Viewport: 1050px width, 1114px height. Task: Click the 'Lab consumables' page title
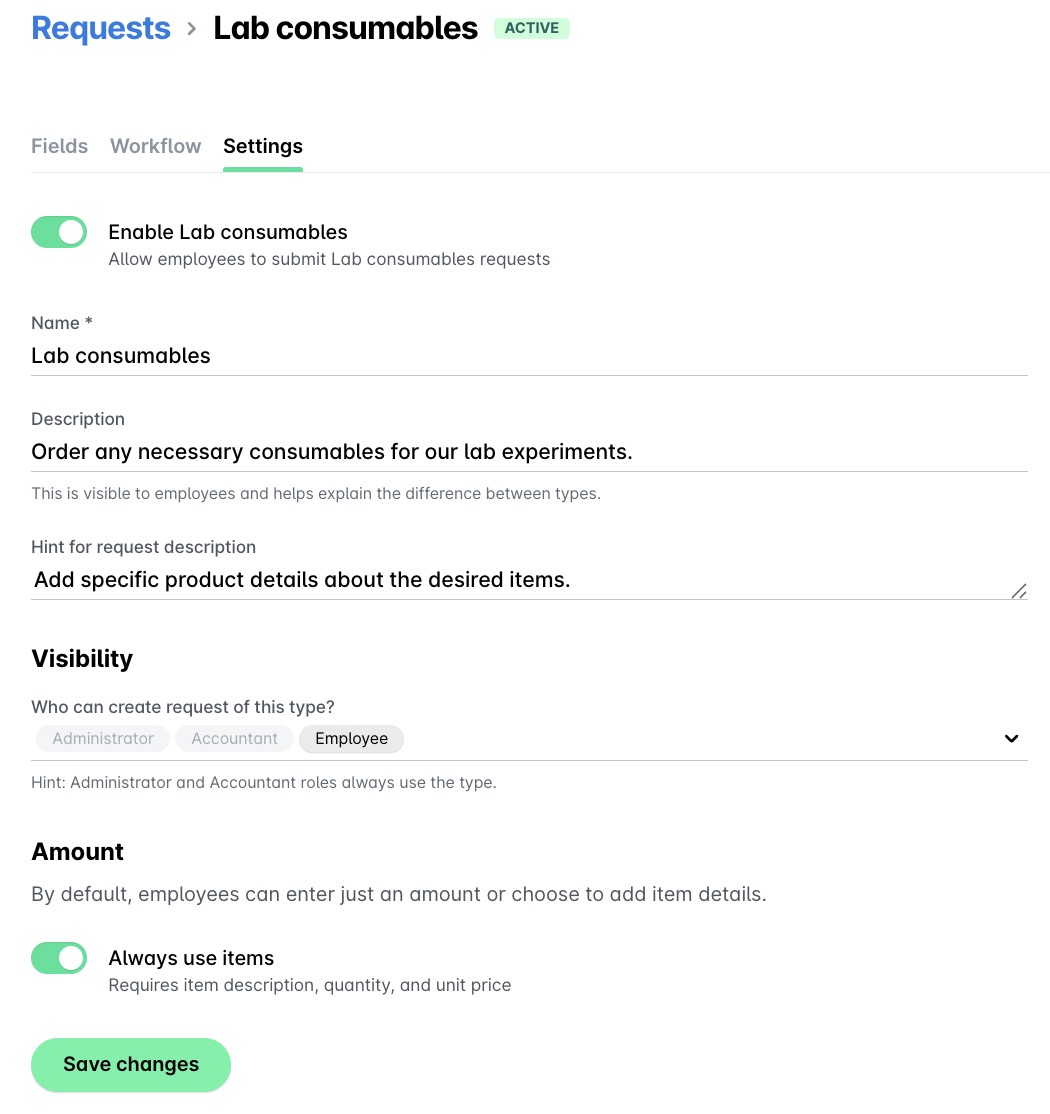click(x=345, y=28)
